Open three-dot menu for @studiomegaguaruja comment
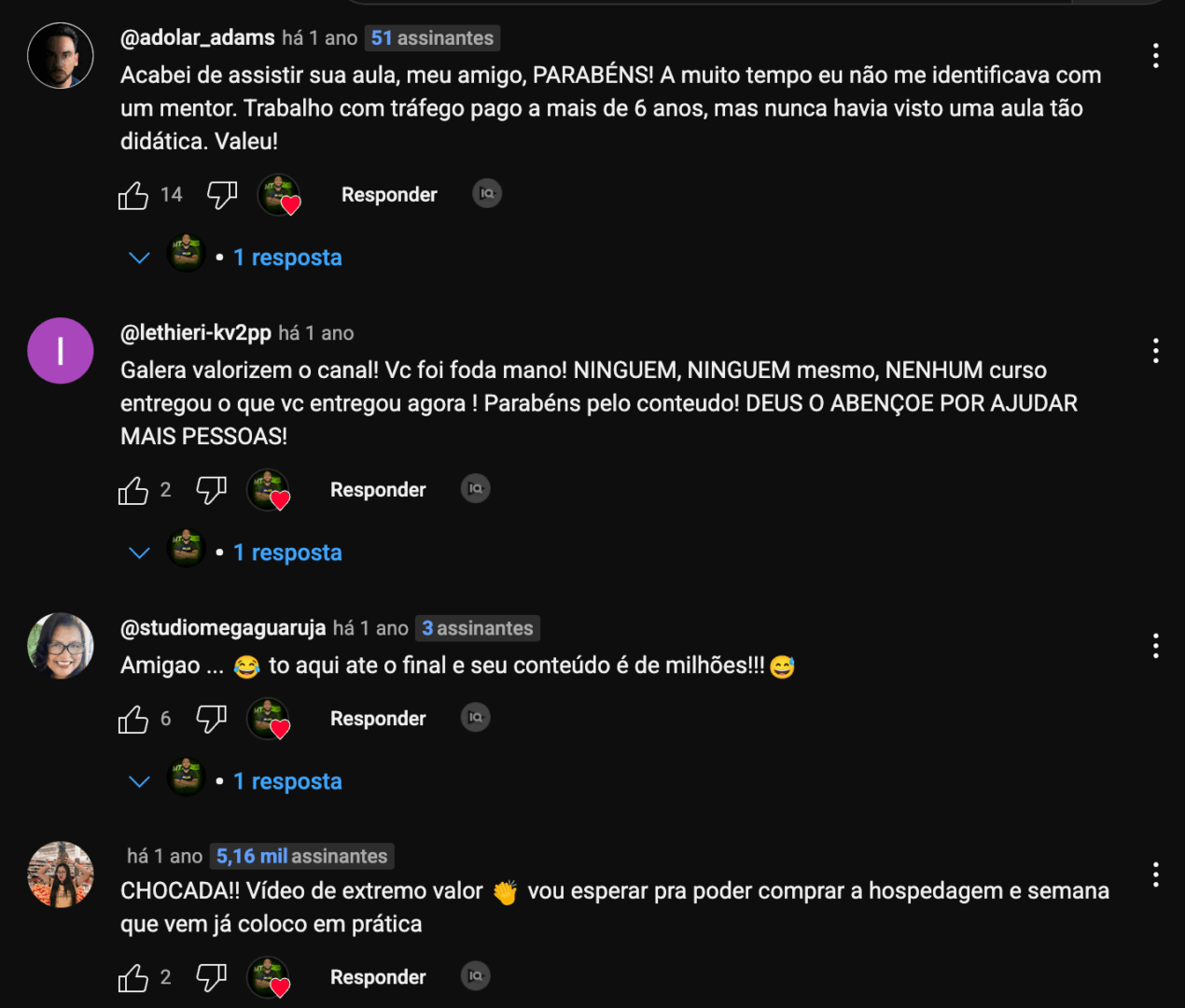This screenshot has height=1008, width=1185. click(1156, 646)
